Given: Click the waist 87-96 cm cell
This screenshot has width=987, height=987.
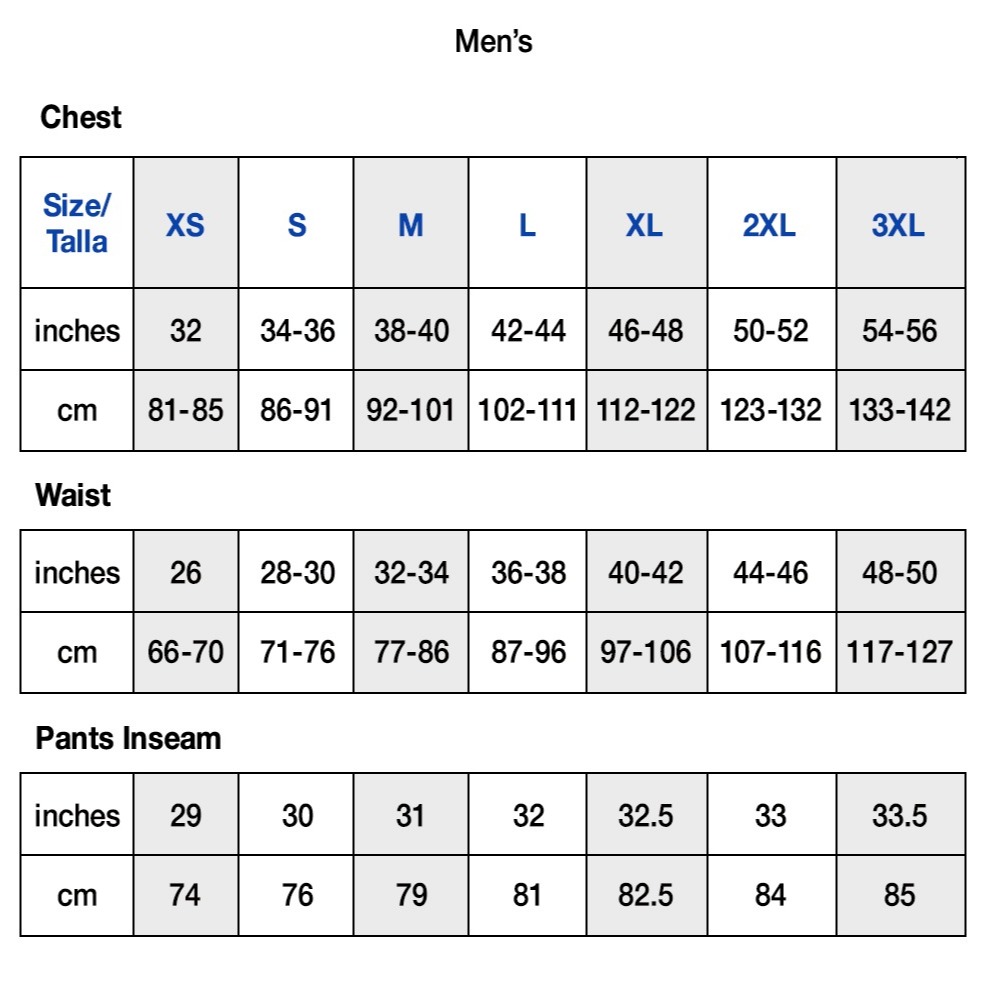Looking at the screenshot, I should point(528,652).
